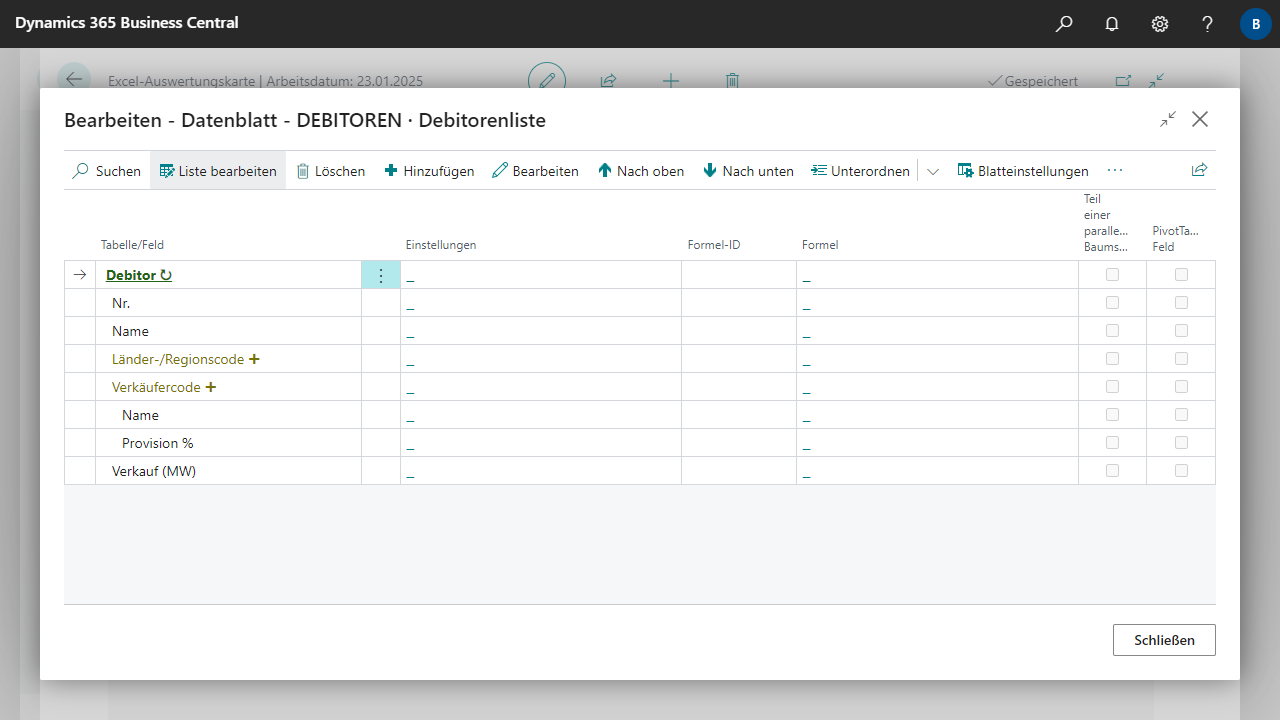Screen dimensions: 1280x720
Task: Check Teil einer parallelen box for Nr.
Action: 1112,302
